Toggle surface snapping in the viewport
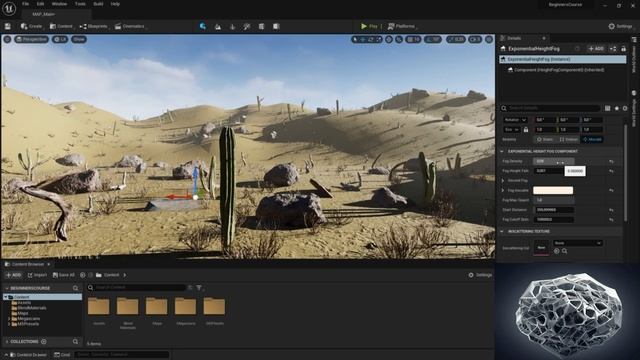This screenshot has height=360, width=640. 399,40
